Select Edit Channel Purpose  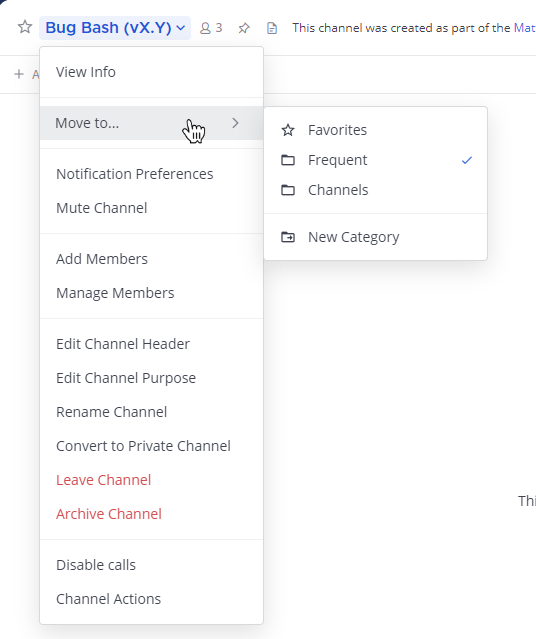click(152, 378)
